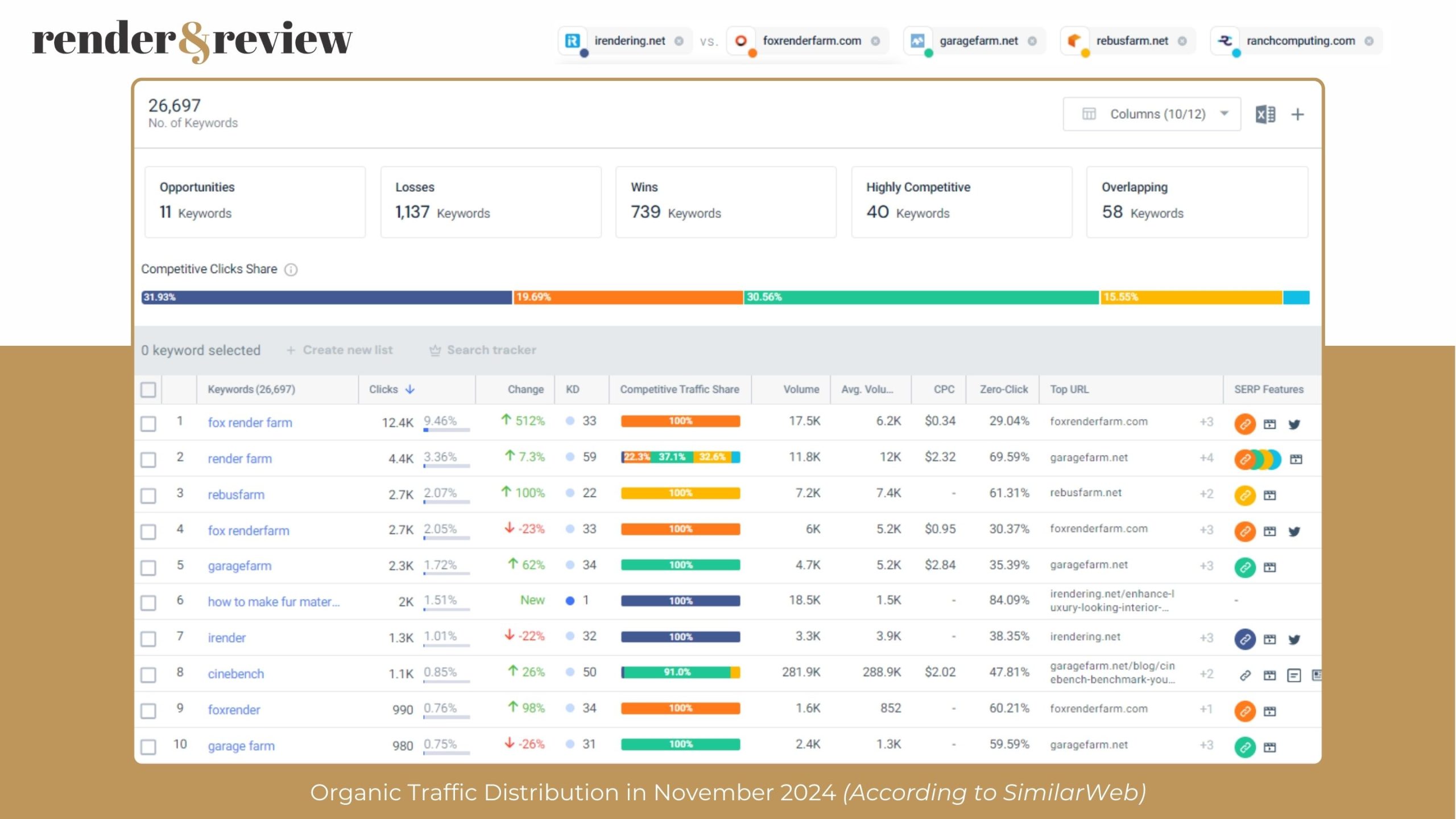Click link icon in cinebench row
1456x819 pixels.
[1244, 675]
